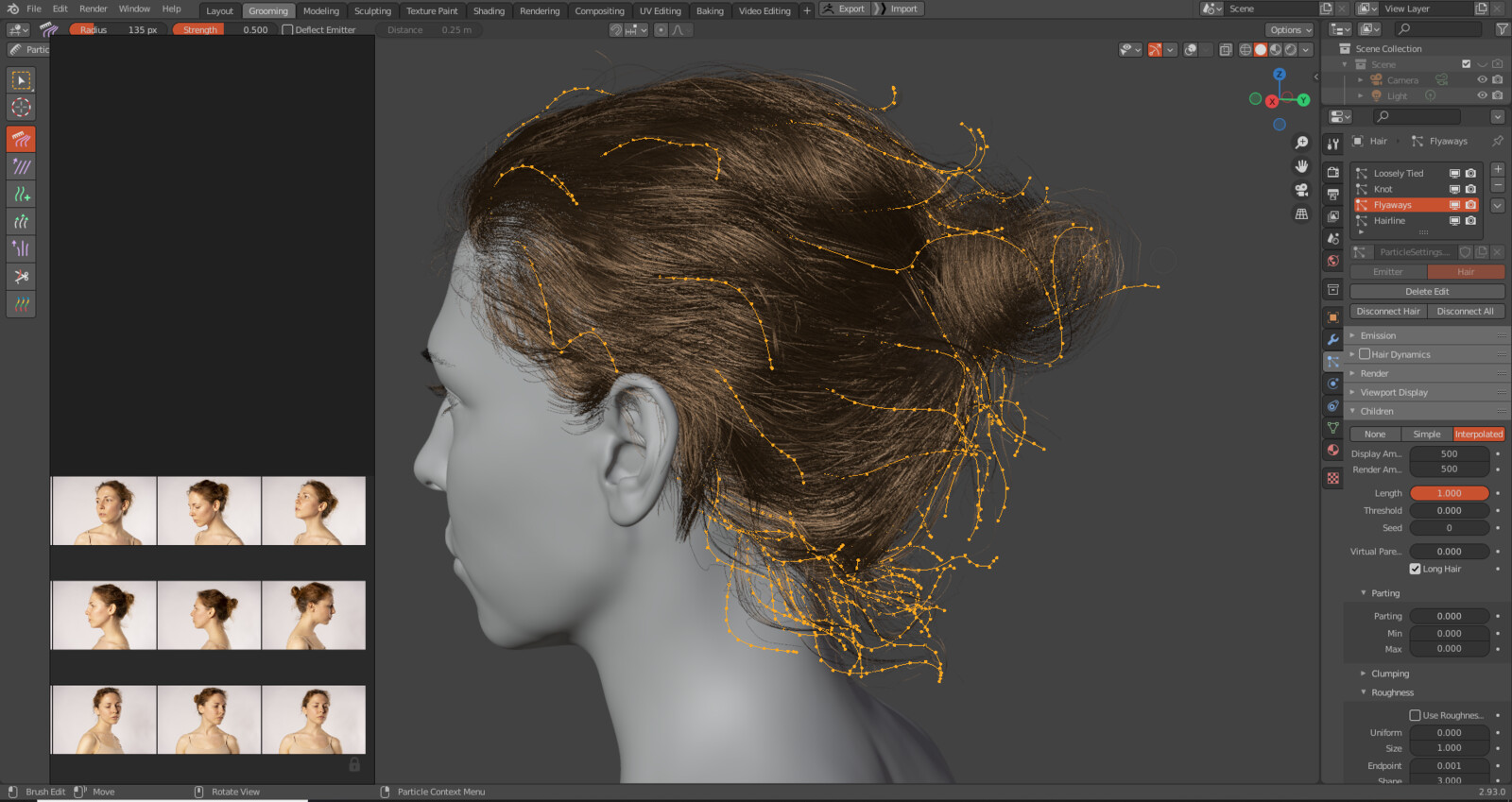
Task: Select the Puff hair brush tool
Action: pyautogui.click(x=21, y=249)
